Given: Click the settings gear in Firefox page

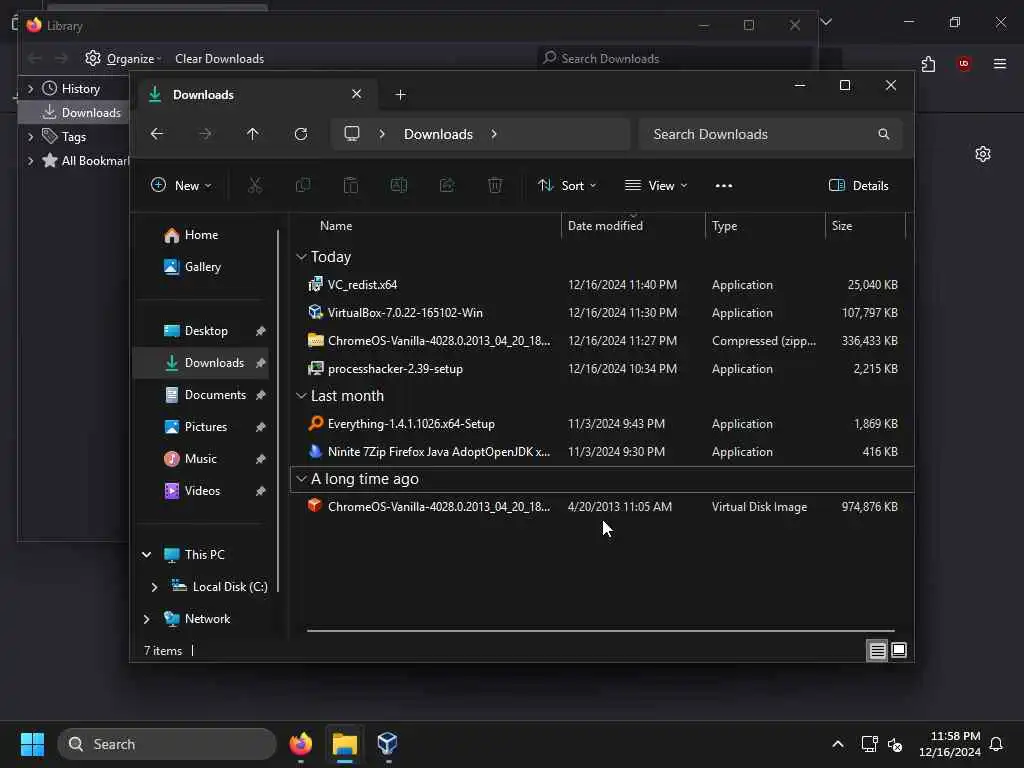Looking at the screenshot, I should [x=983, y=154].
